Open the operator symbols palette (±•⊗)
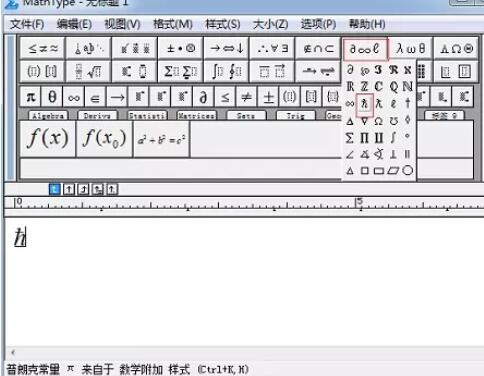This screenshot has height=376, width=484. [x=181, y=49]
